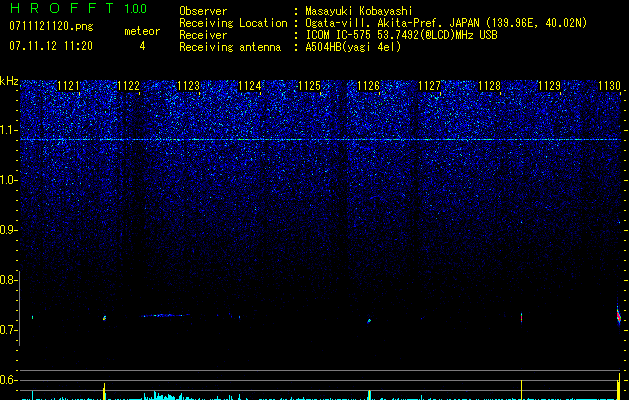629x400 pixels.
Task: Click the Receiver label
Action: coord(203,35)
